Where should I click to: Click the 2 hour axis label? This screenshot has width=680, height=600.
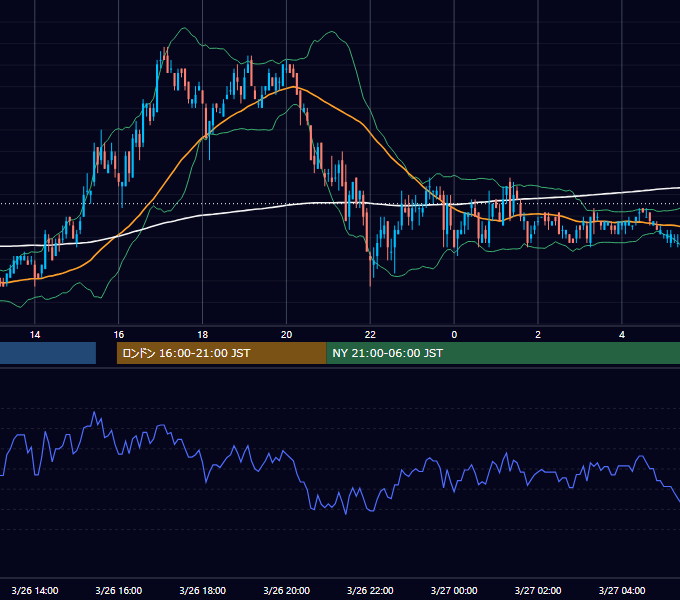pyautogui.click(x=538, y=335)
